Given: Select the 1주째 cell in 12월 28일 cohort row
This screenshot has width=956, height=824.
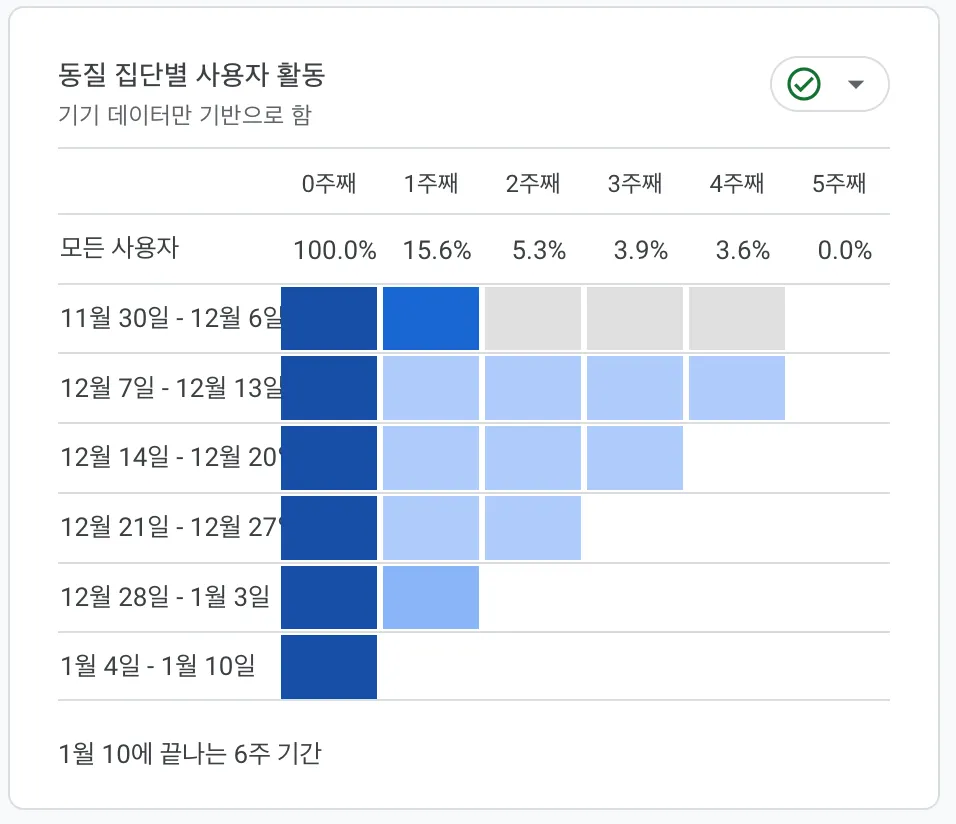Looking at the screenshot, I should 431,597.
